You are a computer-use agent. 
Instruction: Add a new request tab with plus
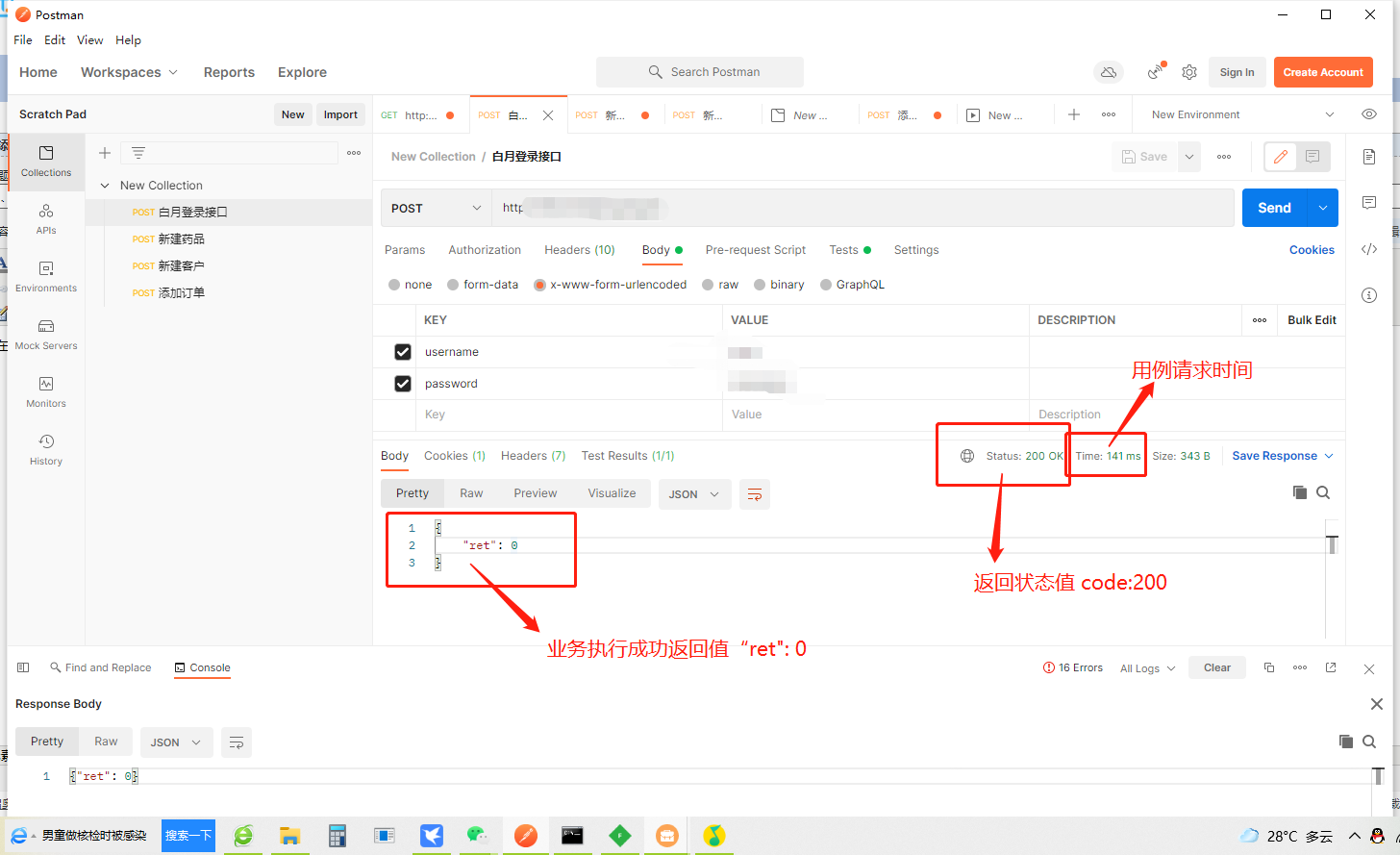(1074, 114)
